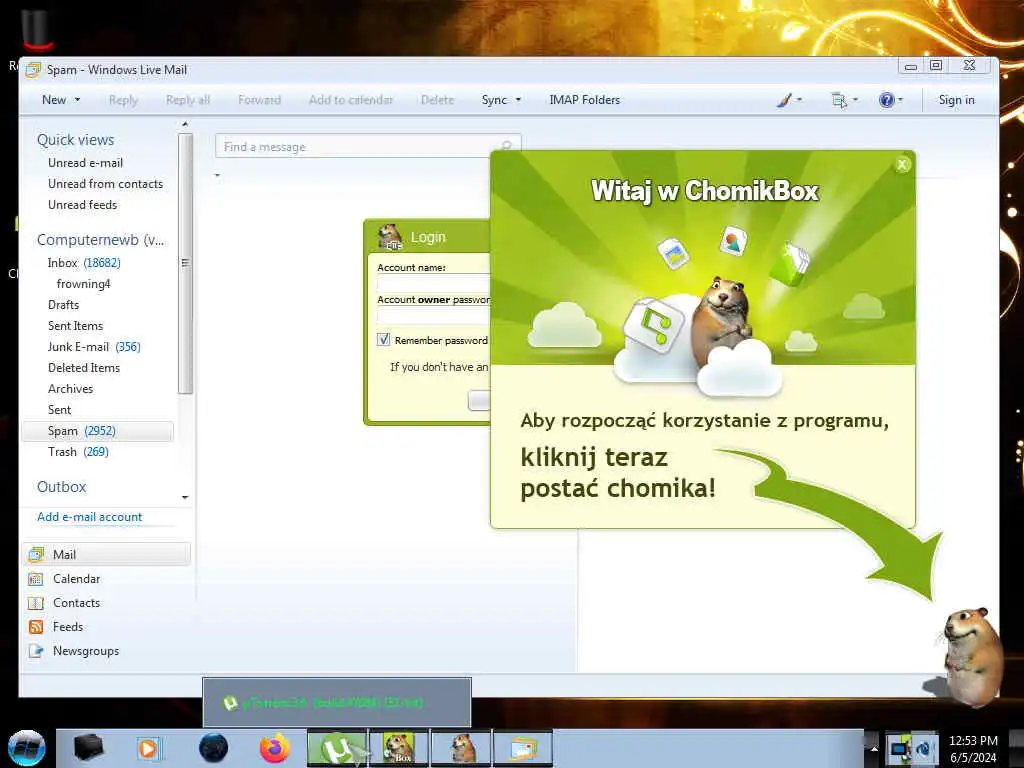The image size is (1024, 768).
Task: Open the colorize paintbrush icon in toolbar
Action: point(784,100)
